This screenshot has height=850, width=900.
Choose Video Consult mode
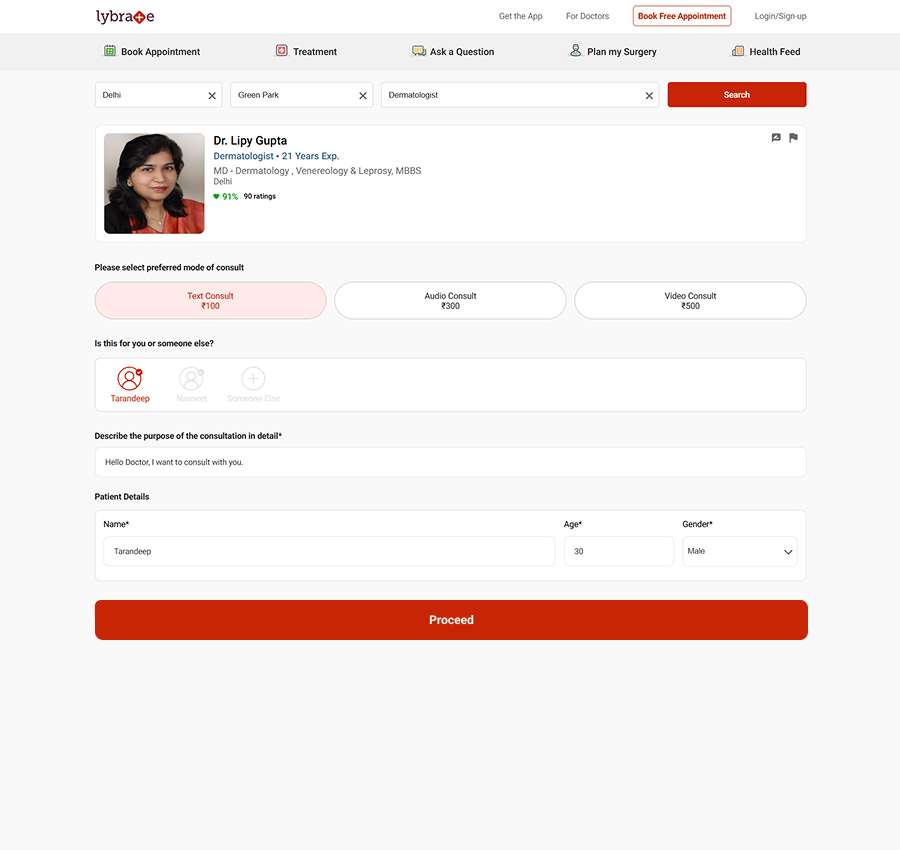coord(690,300)
